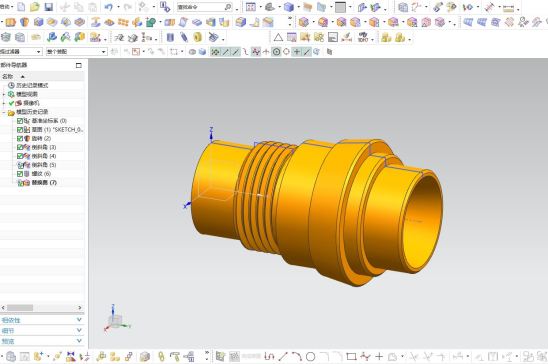Click the lock chain icon in bottom toolbar
The width and height of the screenshot is (548, 364).
[161, 357]
